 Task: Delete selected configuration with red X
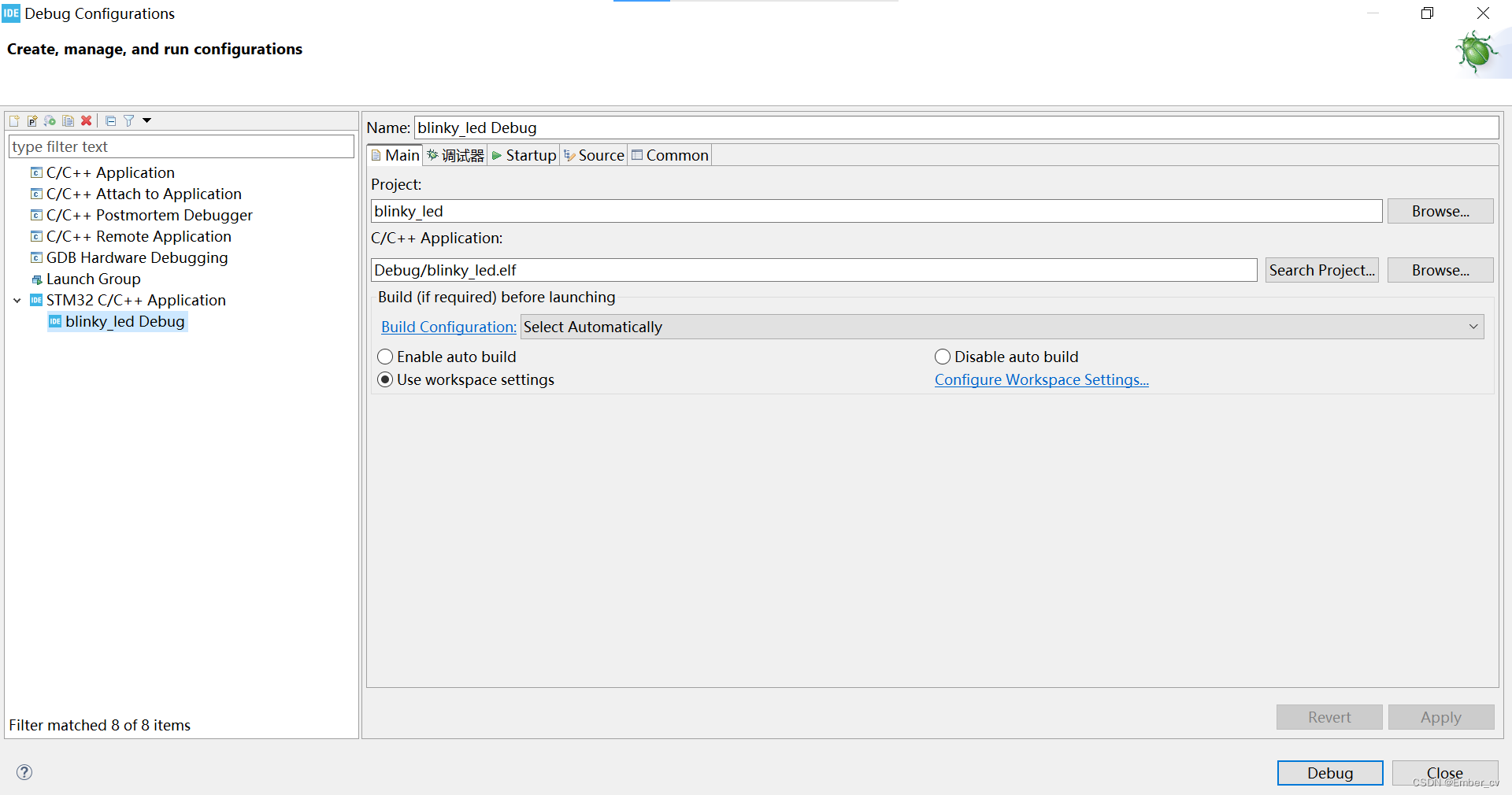pyautogui.click(x=87, y=120)
